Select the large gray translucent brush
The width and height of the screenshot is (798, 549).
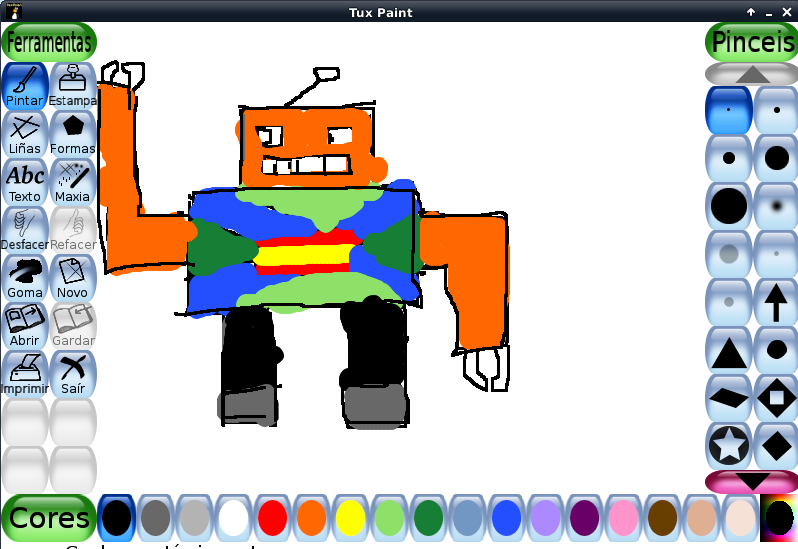[x=728, y=254]
